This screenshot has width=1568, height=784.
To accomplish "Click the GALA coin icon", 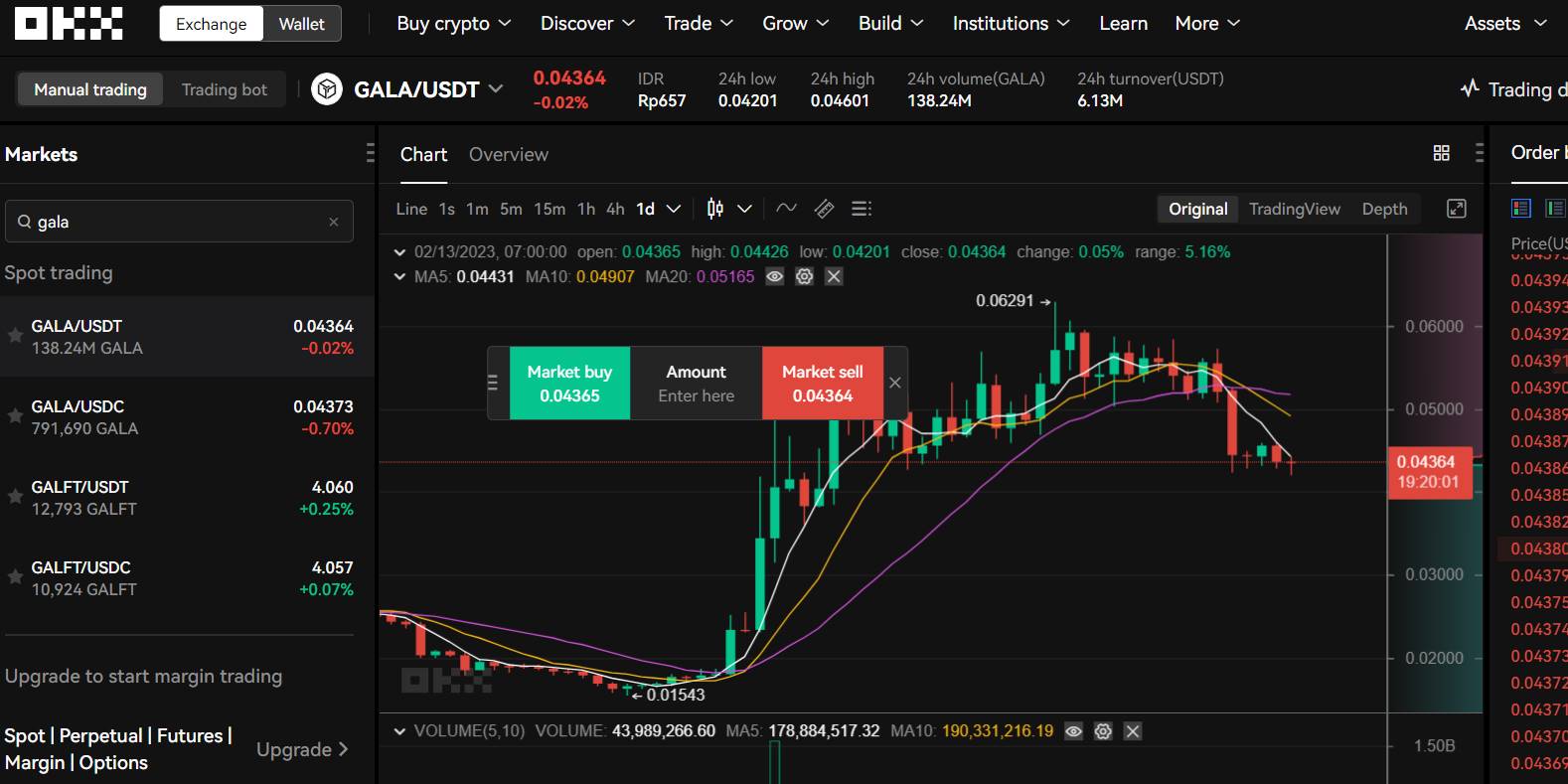I will pyautogui.click(x=326, y=89).
